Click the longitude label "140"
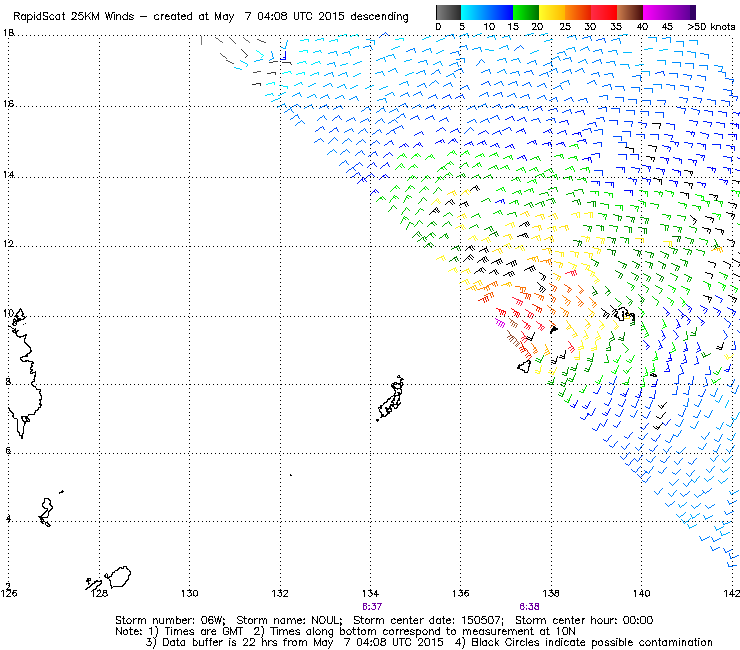Image resolution: width=740 pixels, height=650 pixels. coord(641,593)
